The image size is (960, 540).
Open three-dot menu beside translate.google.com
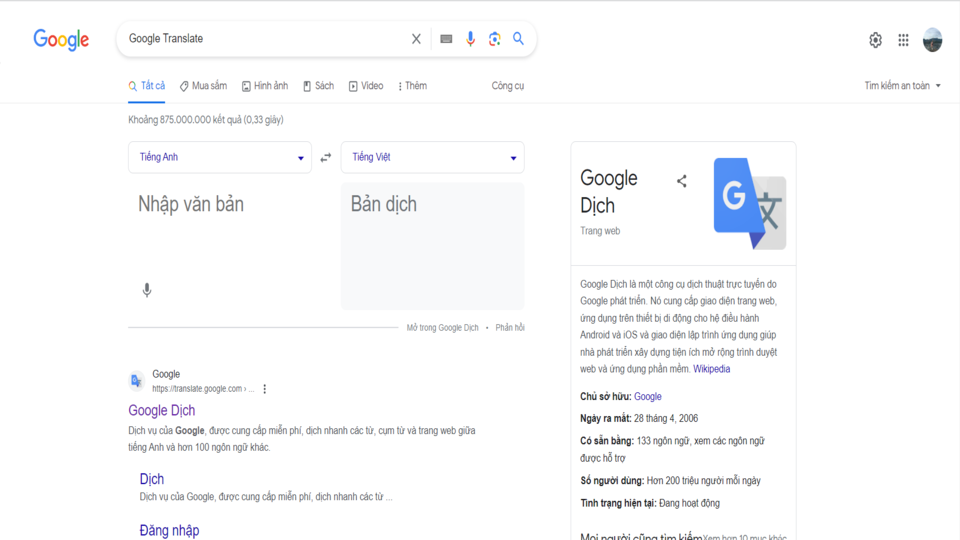pos(264,389)
